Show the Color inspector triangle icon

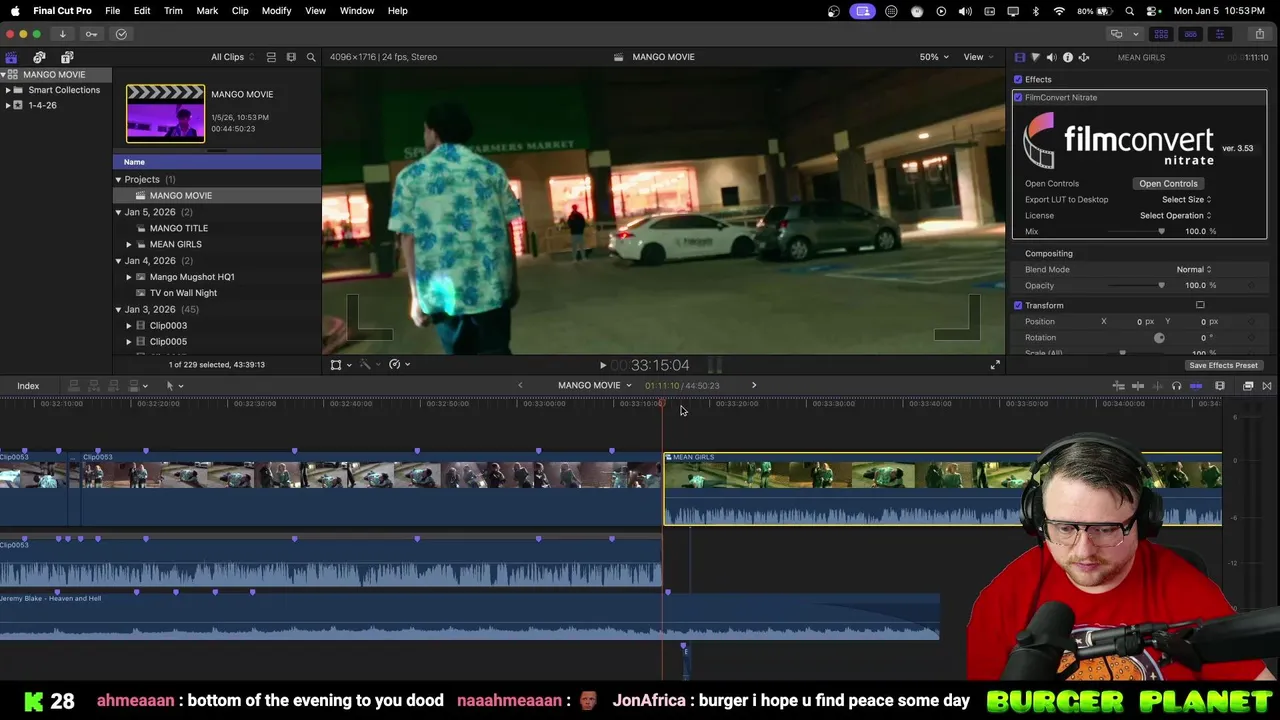(x=1035, y=57)
